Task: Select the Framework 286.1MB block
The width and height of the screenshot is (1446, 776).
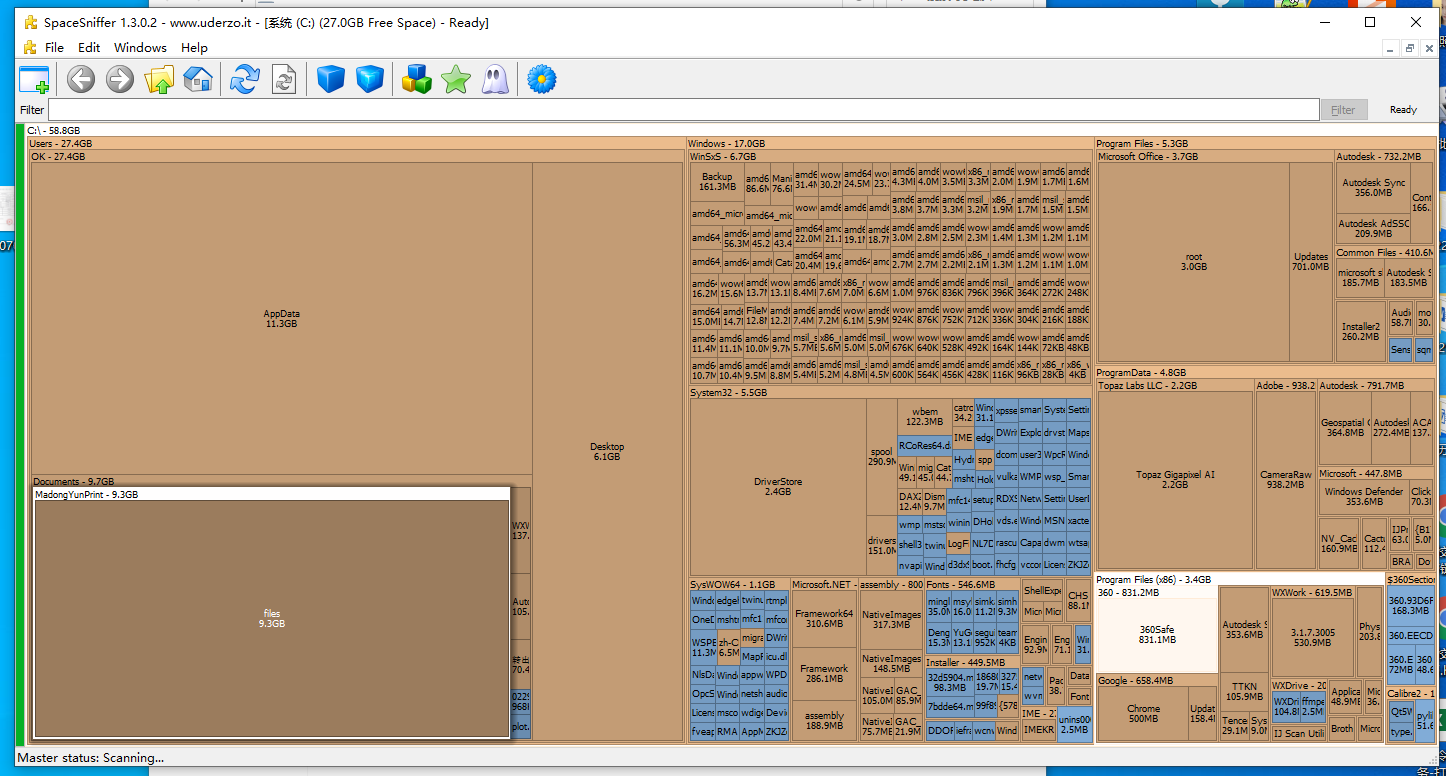Action: (824, 674)
